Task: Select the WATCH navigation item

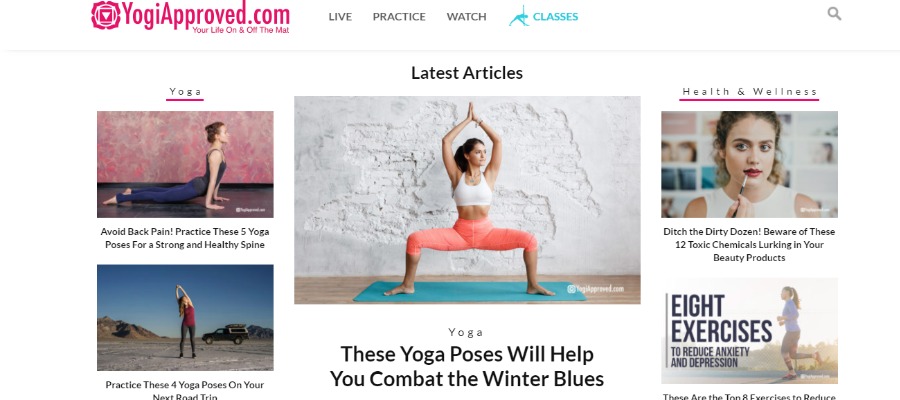Action: point(466,17)
